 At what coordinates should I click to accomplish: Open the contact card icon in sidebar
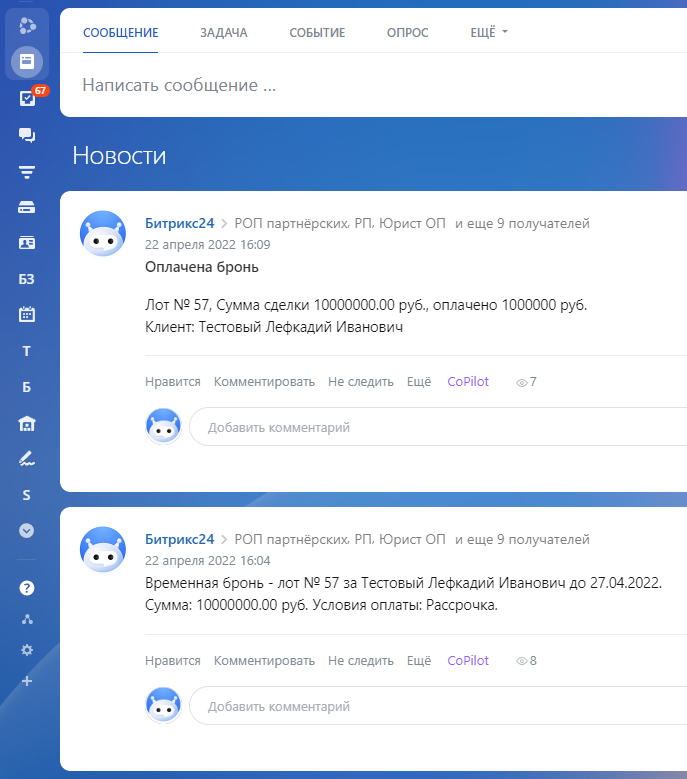pos(27,243)
